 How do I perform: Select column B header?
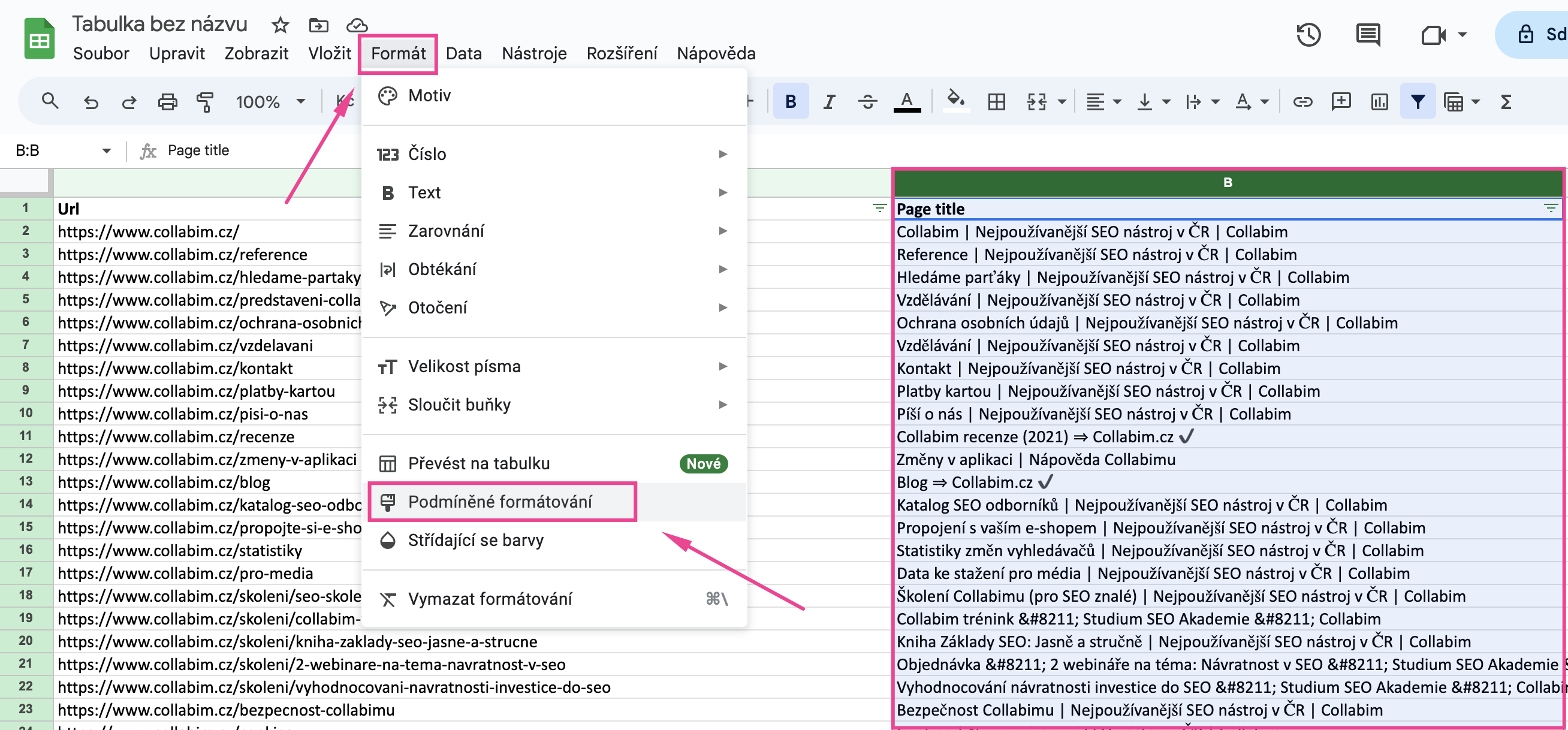click(x=1228, y=183)
